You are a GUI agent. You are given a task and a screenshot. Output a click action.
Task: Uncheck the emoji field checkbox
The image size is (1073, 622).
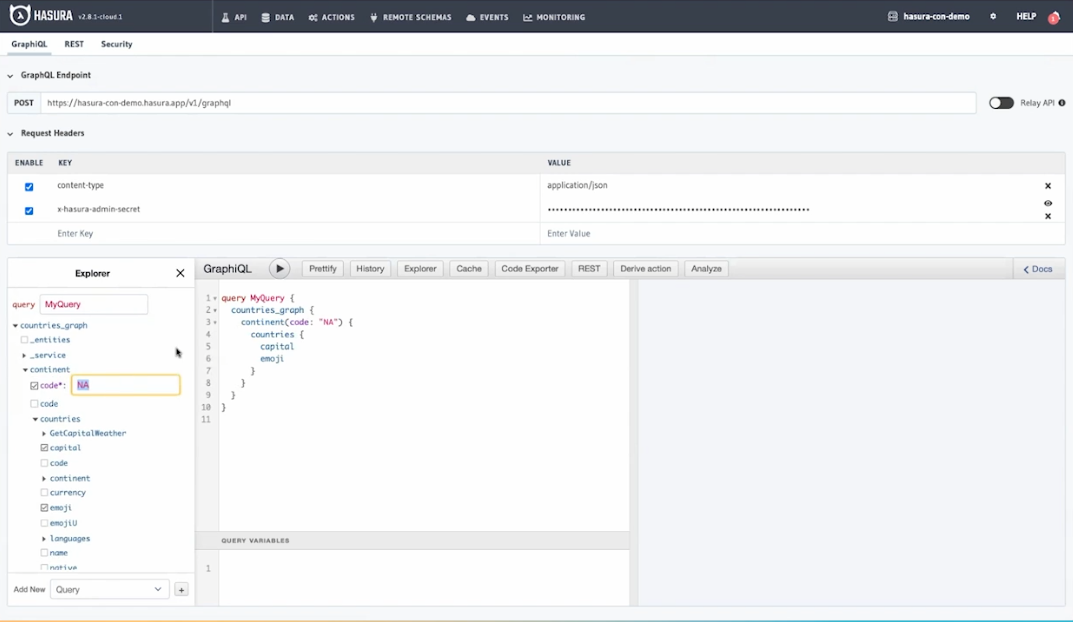45,508
